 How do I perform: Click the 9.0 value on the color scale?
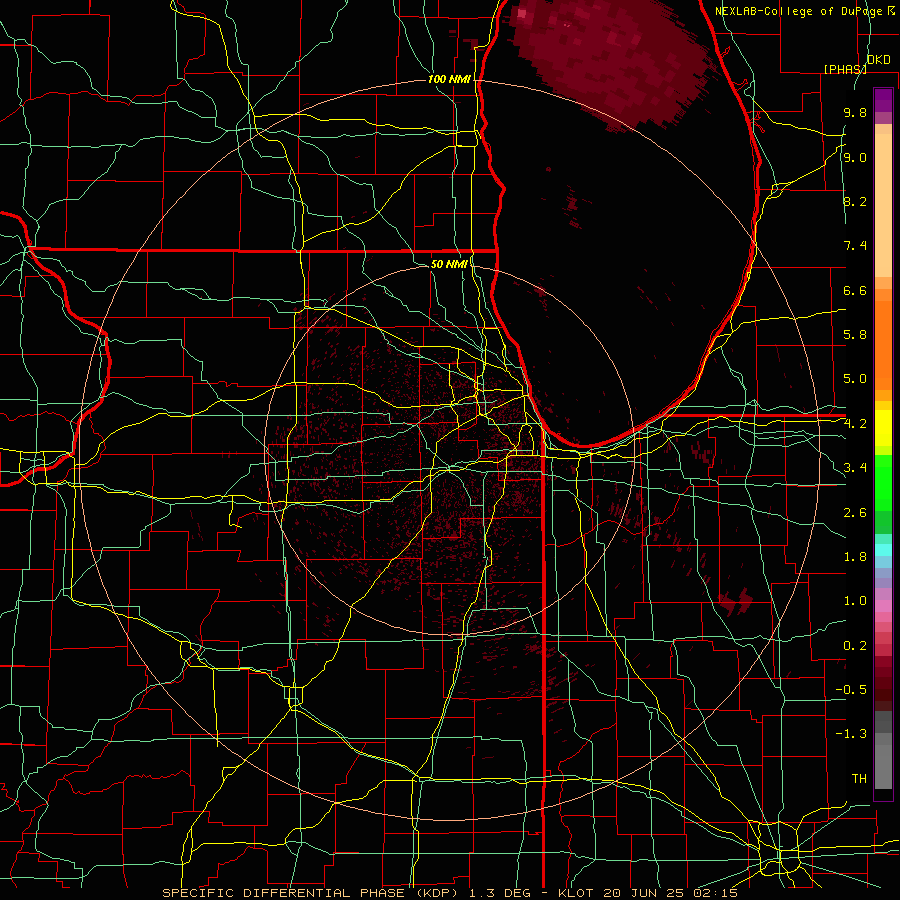(855, 157)
